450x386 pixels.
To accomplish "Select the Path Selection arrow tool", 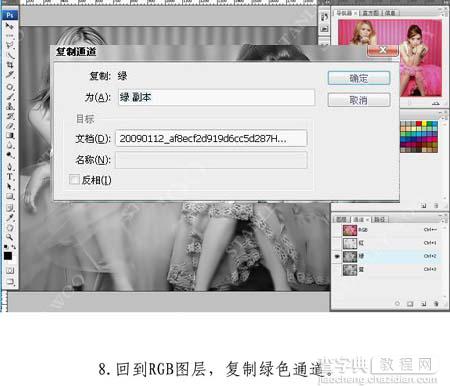I will click(10, 186).
